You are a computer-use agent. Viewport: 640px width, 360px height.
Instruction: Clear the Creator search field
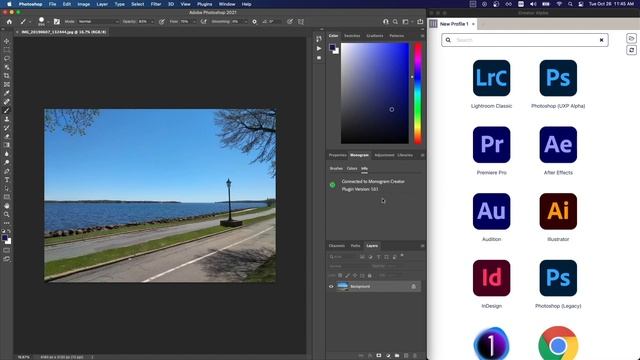[601, 40]
